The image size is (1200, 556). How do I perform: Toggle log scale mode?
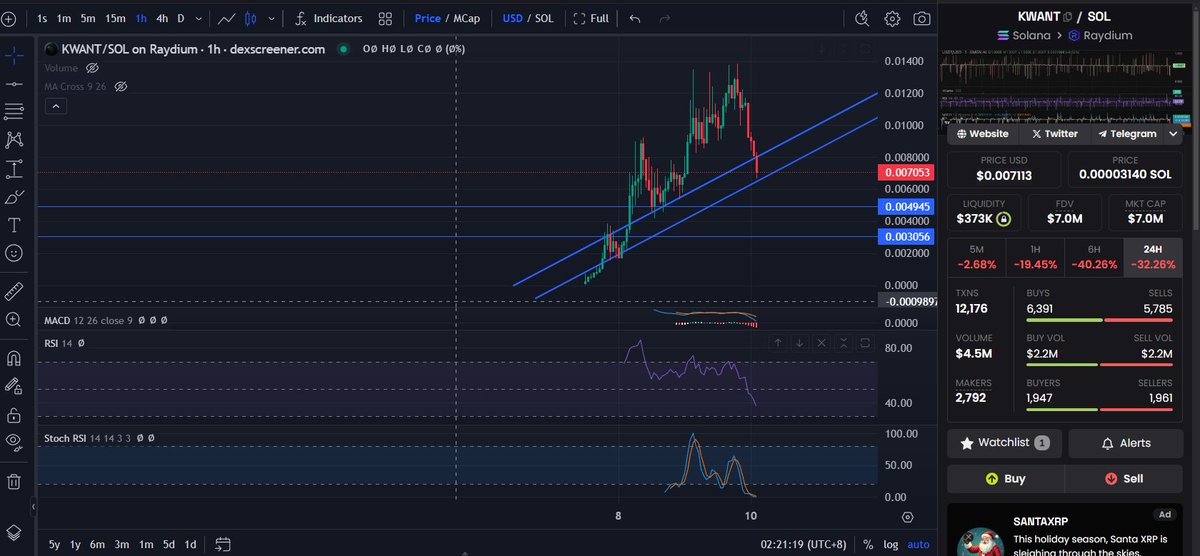893,544
